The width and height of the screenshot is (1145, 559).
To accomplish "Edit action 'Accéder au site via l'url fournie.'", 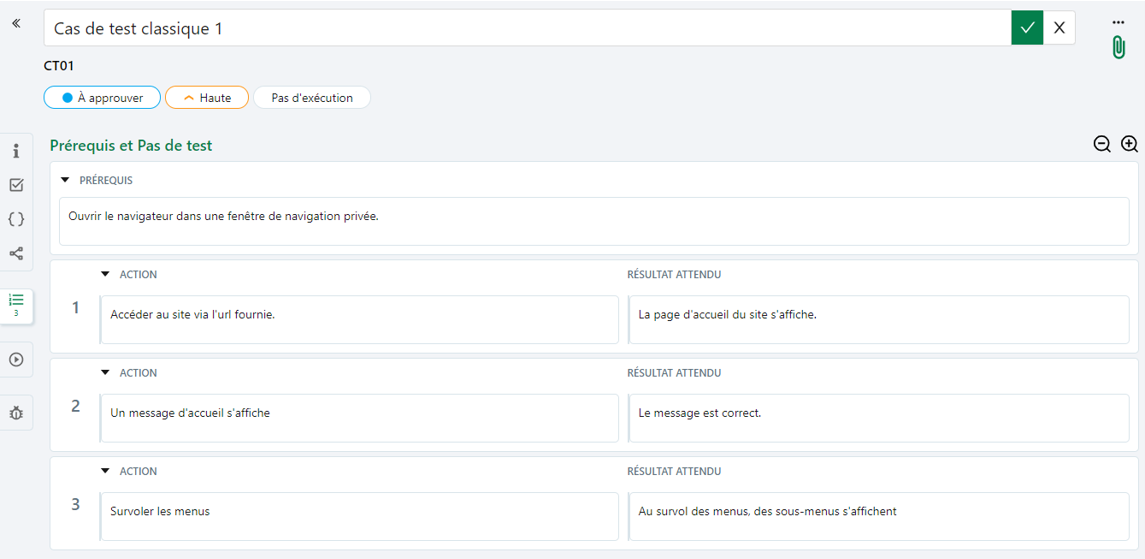I will (x=359, y=320).
